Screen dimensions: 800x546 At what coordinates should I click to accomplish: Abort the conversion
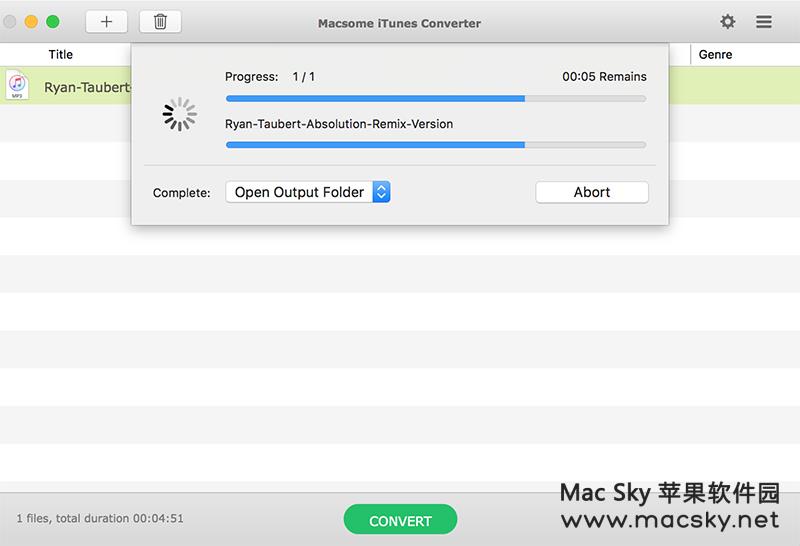click(x=592, y=192)
